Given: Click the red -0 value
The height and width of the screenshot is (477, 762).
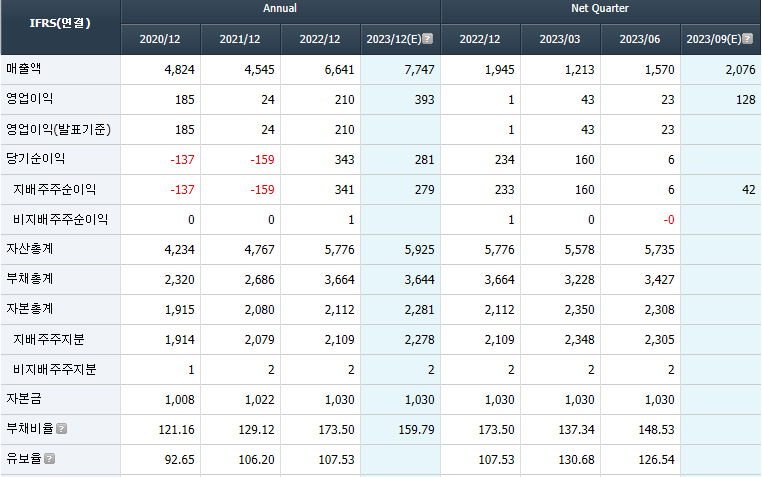Looking at the screenshot, I should pyautogui.click(x=669, y=220).
